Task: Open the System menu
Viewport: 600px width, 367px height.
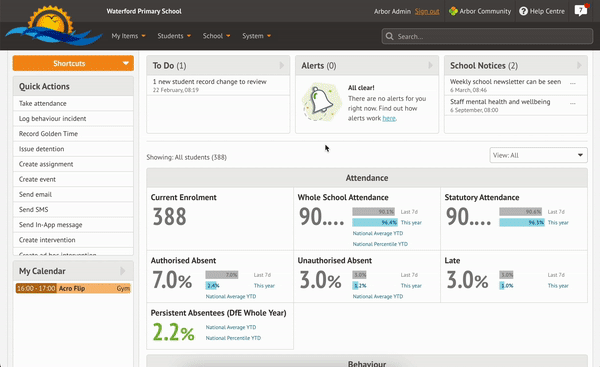Action: tap(256, 36)
